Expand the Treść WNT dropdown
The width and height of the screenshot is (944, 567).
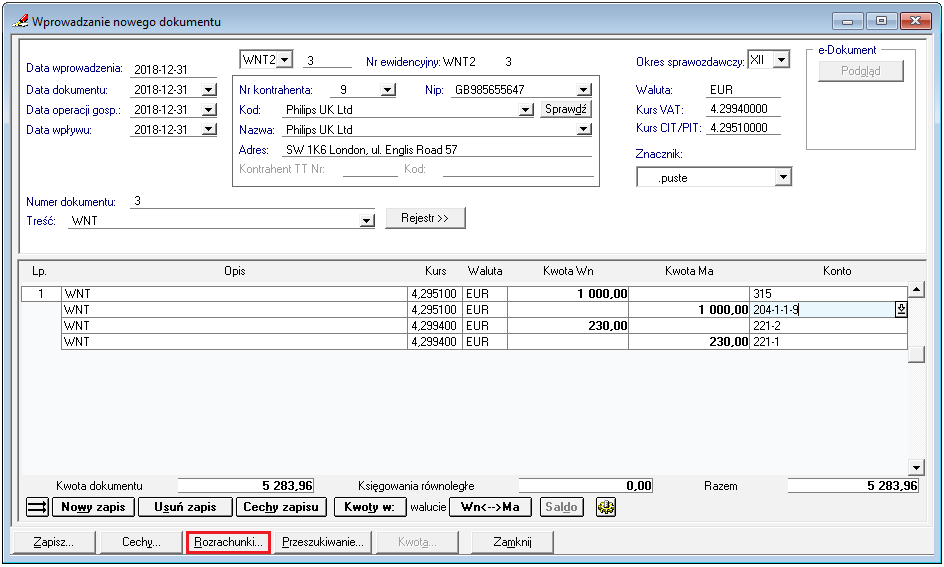(x=366, y=221)
